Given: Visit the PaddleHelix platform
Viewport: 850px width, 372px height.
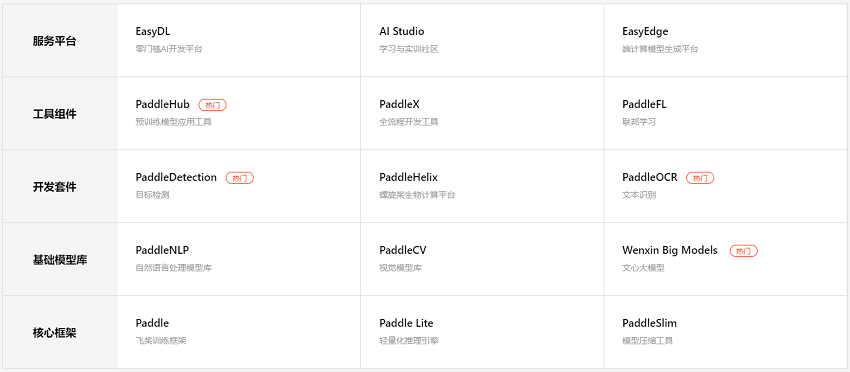Looking at the screenshot, I should pos(408,177).
